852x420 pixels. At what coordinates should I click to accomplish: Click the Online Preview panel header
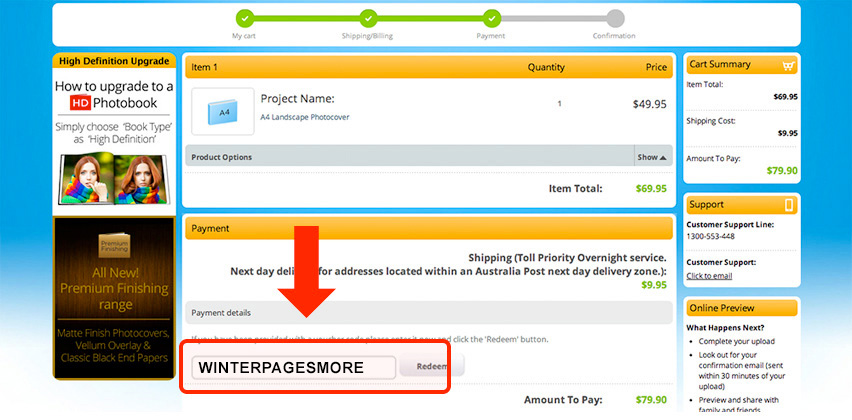[742, 308]
